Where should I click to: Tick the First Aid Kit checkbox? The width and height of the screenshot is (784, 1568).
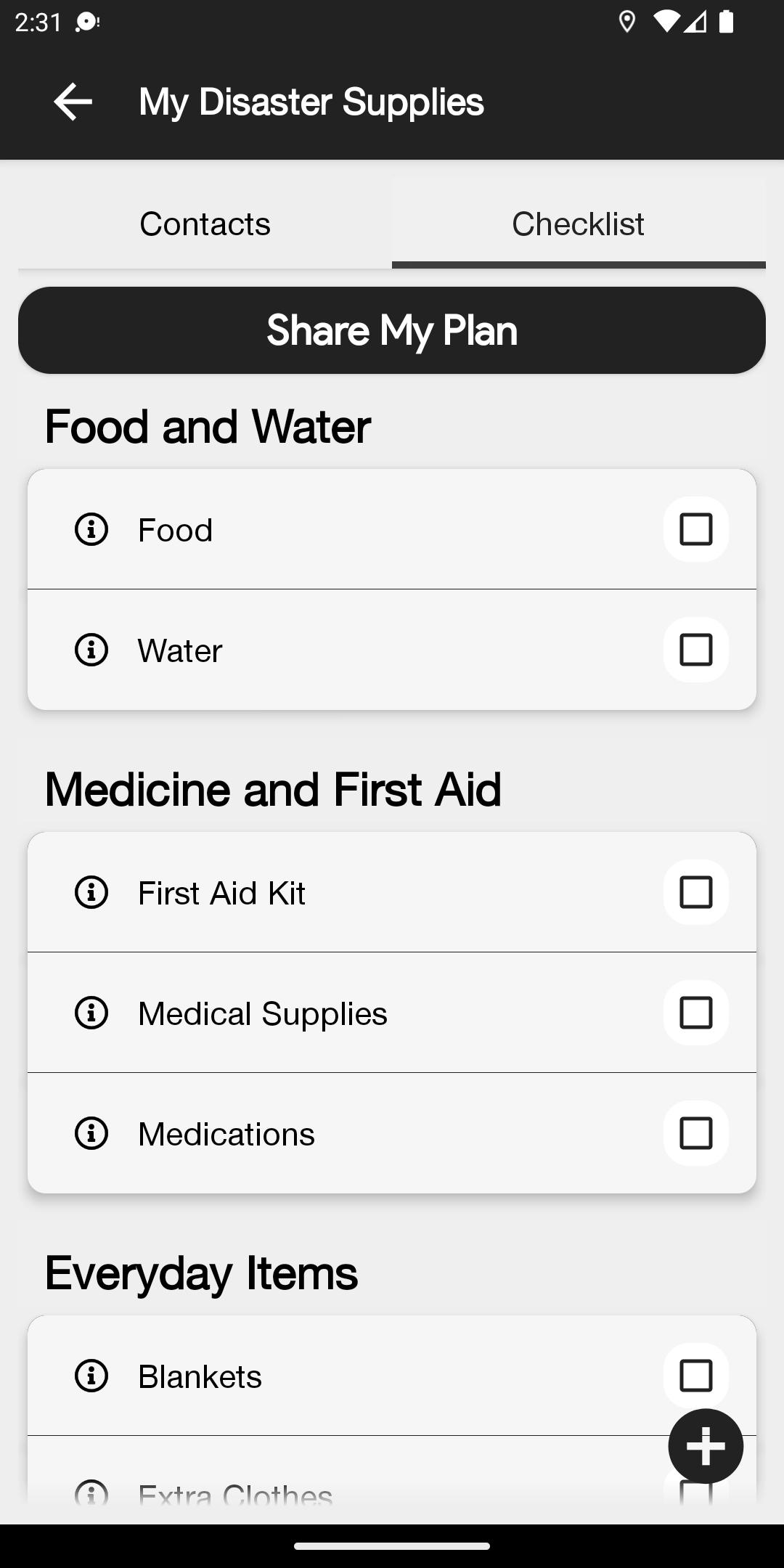pyautogui.click(x=695, y=892)
